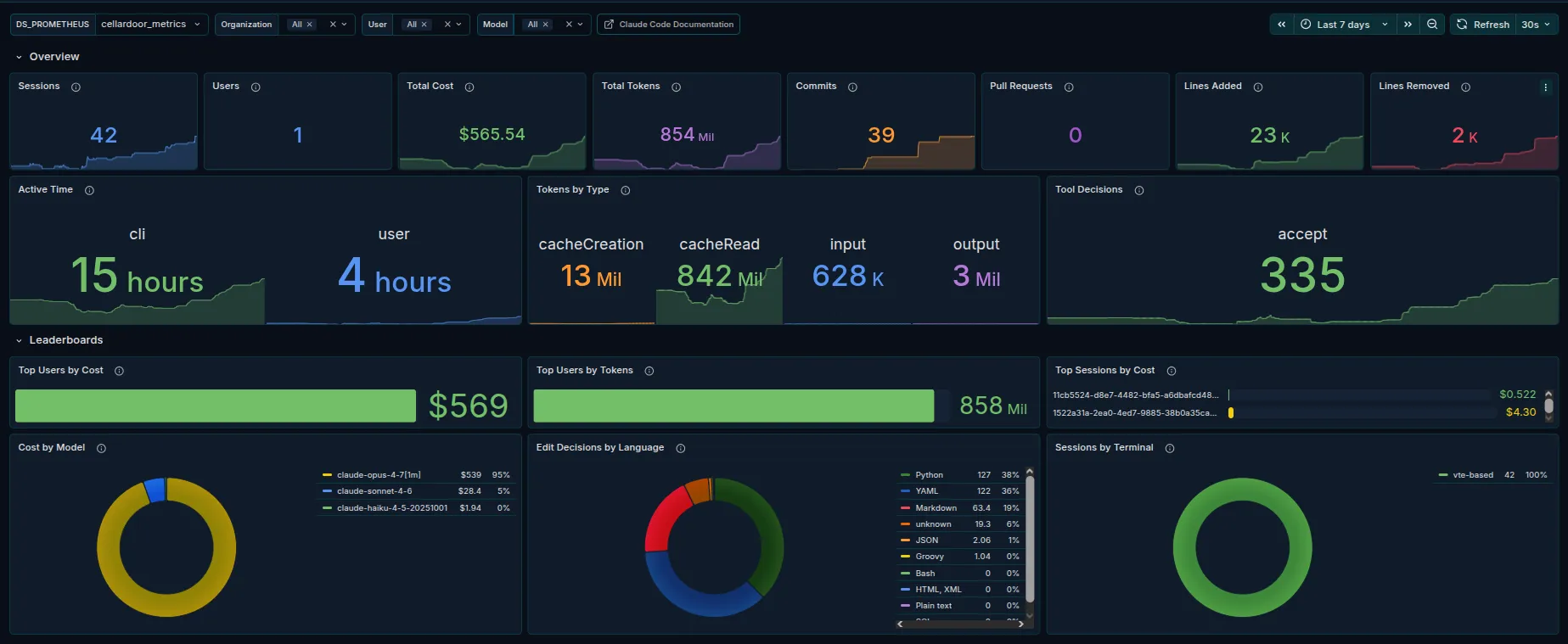Image resolution: width=1568 pixels, height=644 pixels.
Task: Open info icon for Top Users by Cost
Action: 119,371
